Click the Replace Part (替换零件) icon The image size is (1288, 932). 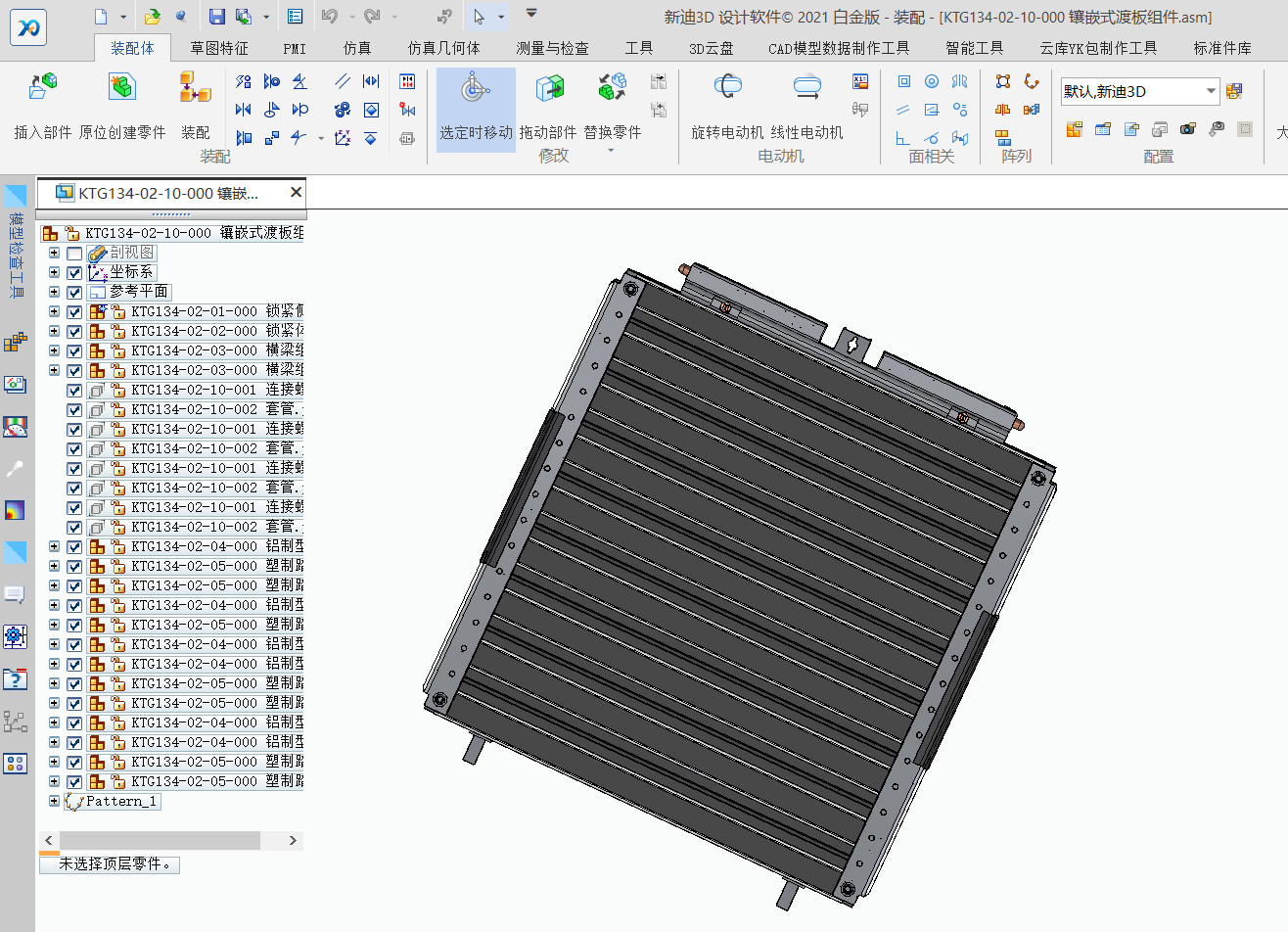[613, 88]
